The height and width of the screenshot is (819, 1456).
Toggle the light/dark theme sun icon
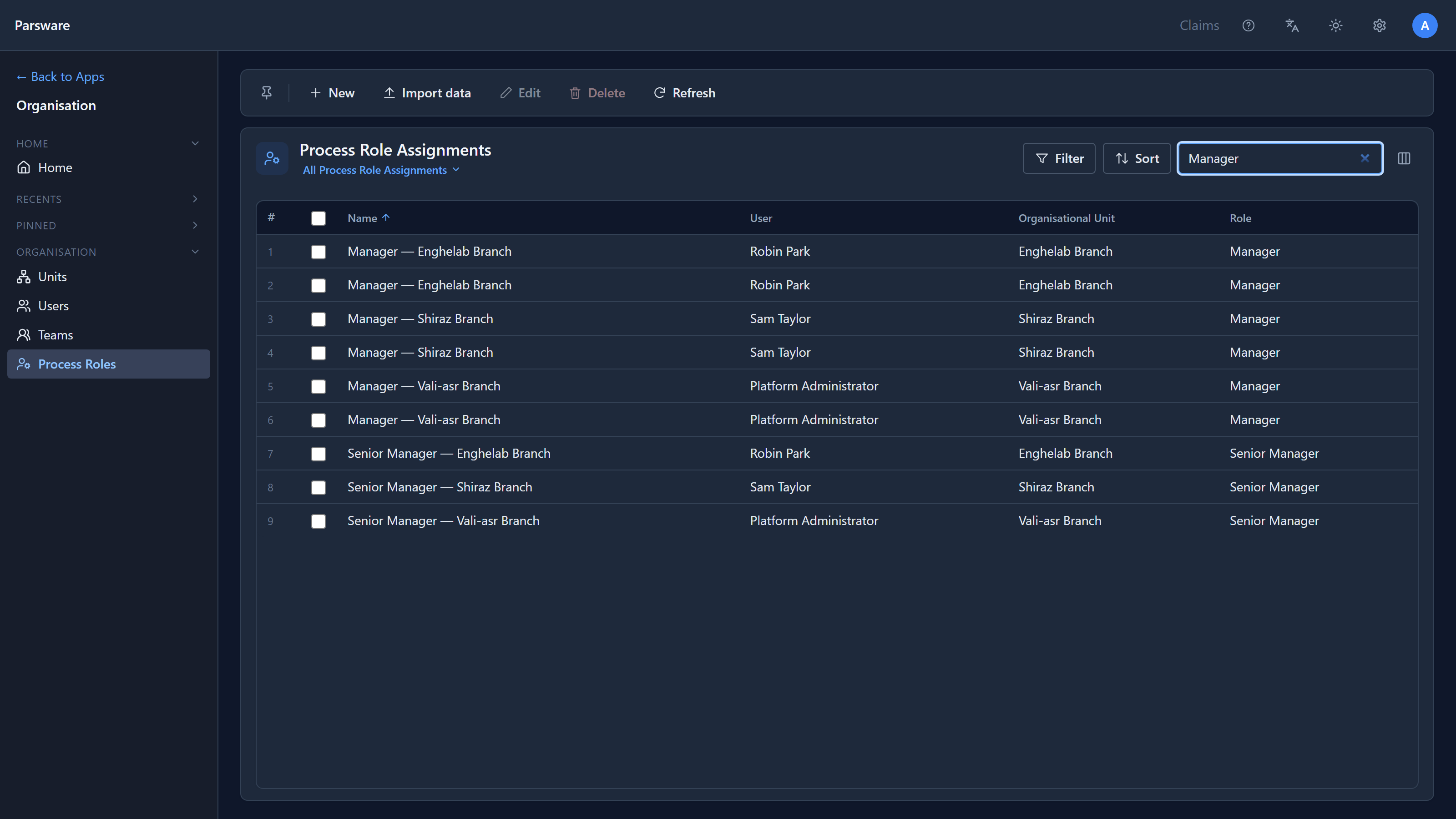[1335, 25]
